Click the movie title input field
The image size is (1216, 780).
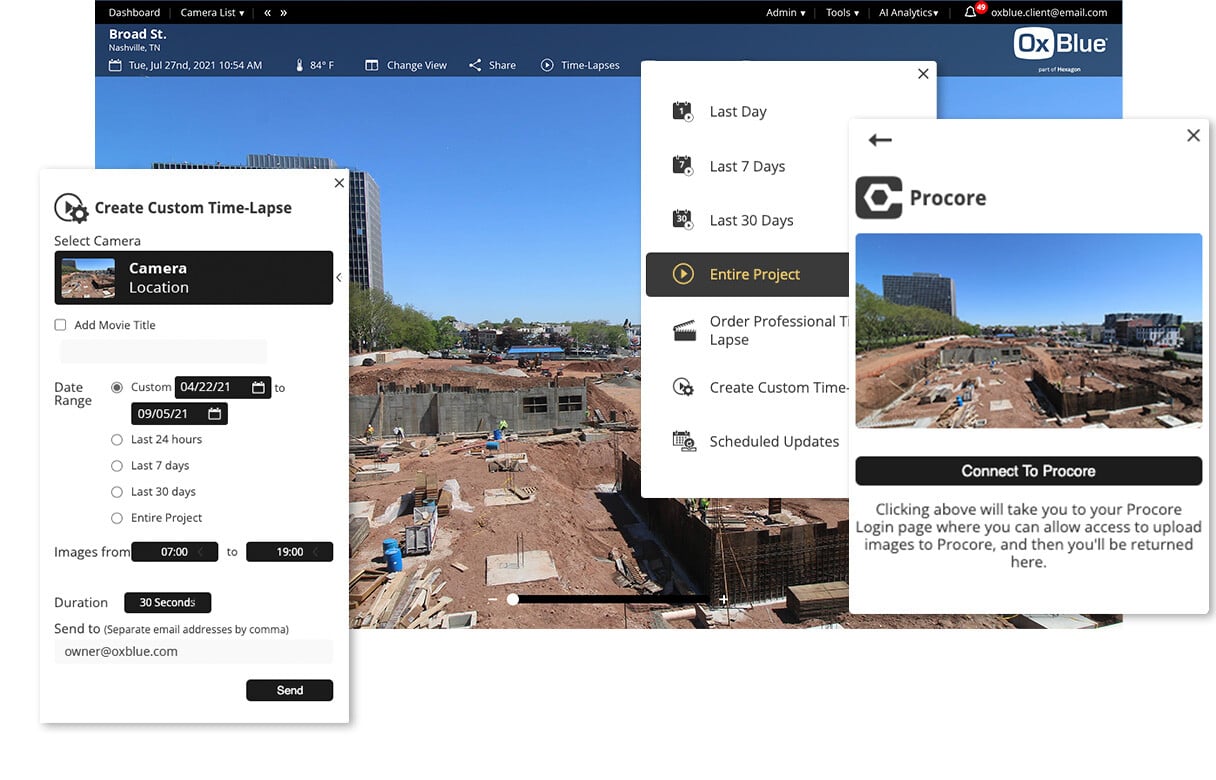[163, 351]
